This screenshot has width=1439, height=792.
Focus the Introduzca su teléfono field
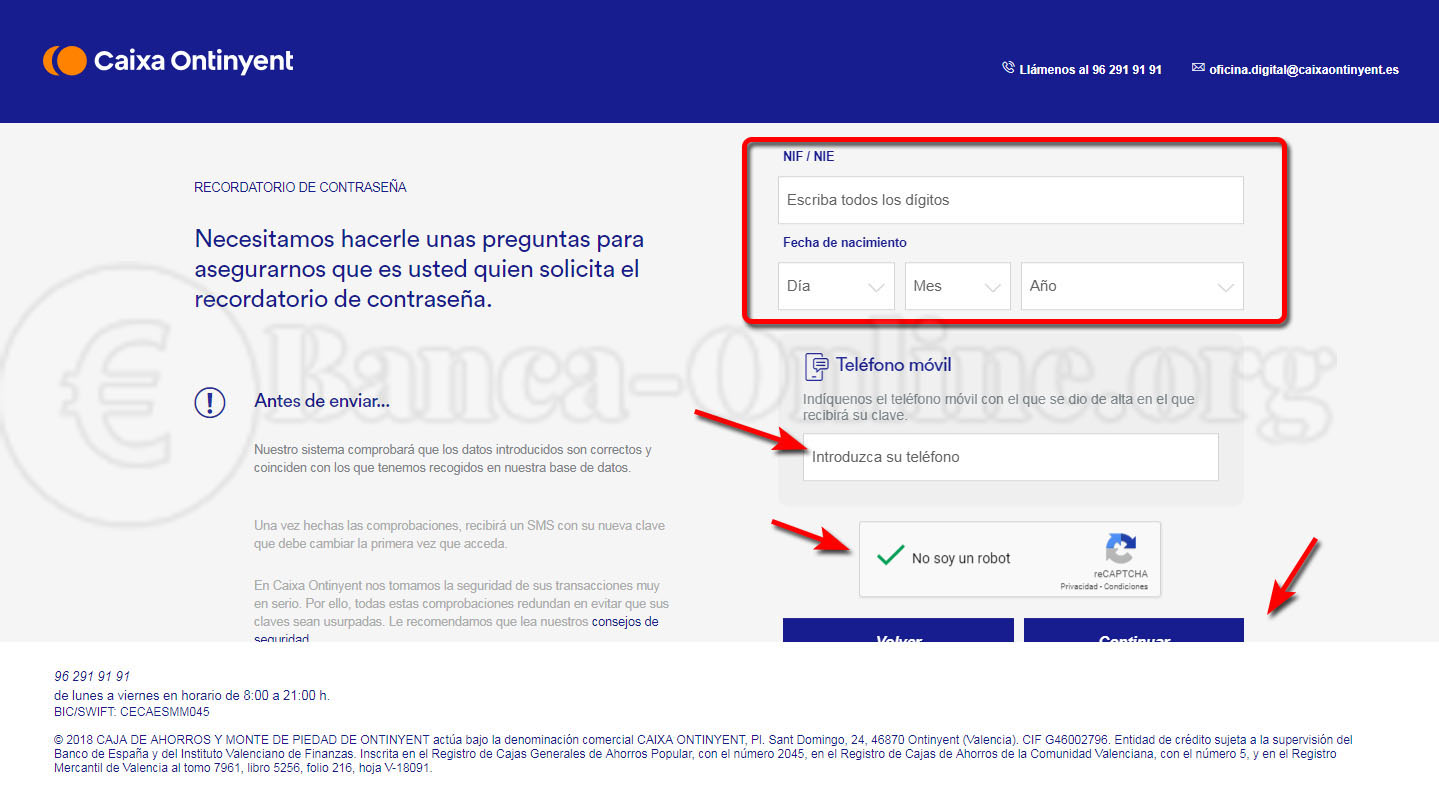1011,457
